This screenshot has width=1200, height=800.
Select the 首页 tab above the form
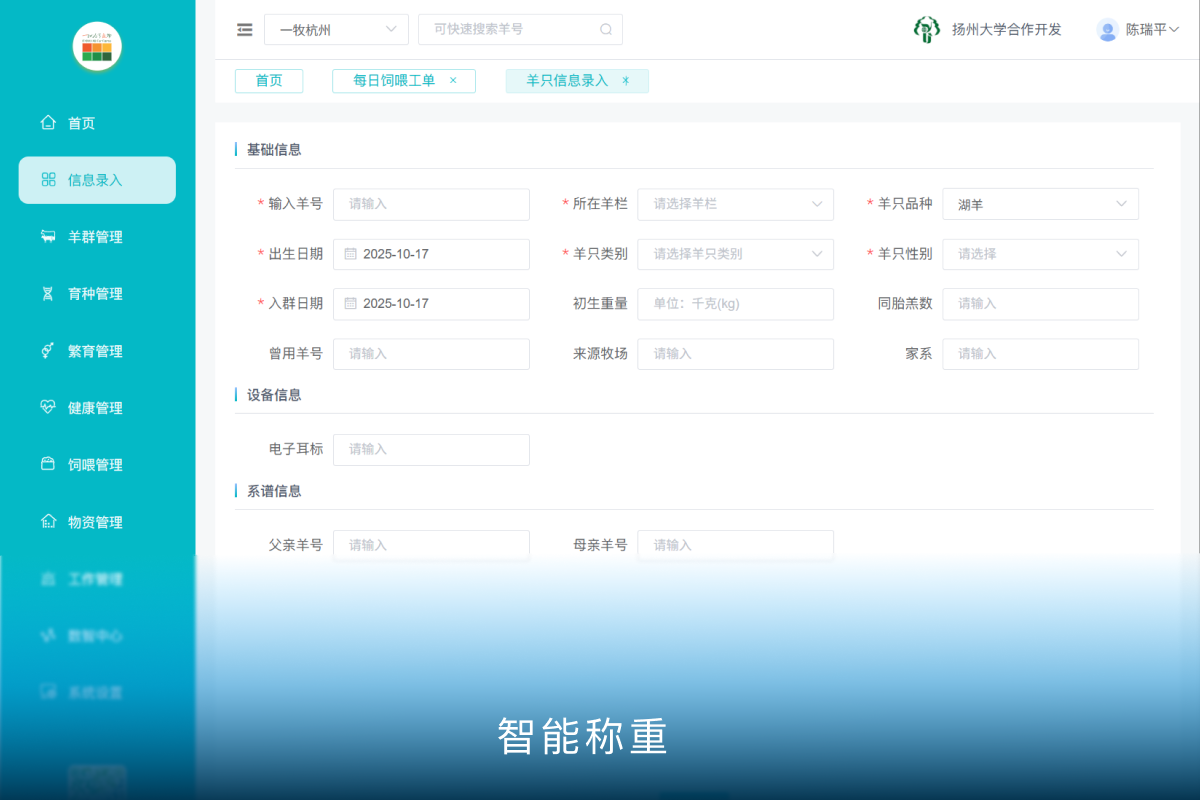point(268,80)
